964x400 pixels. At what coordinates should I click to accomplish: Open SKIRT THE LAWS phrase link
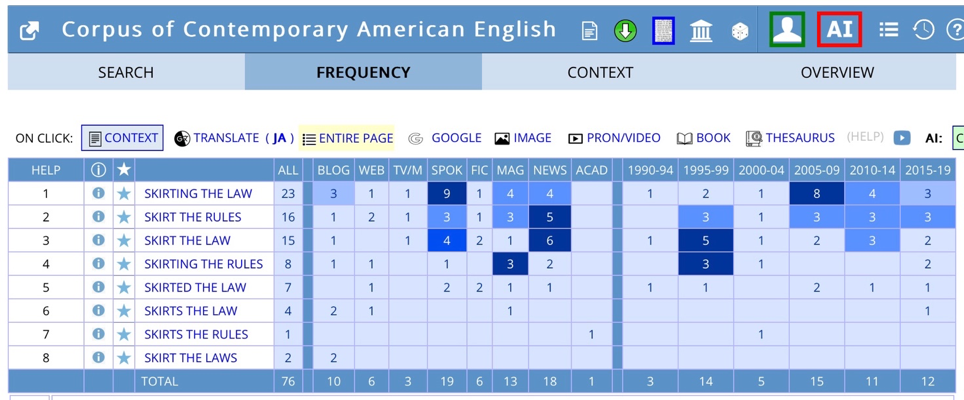191,358
